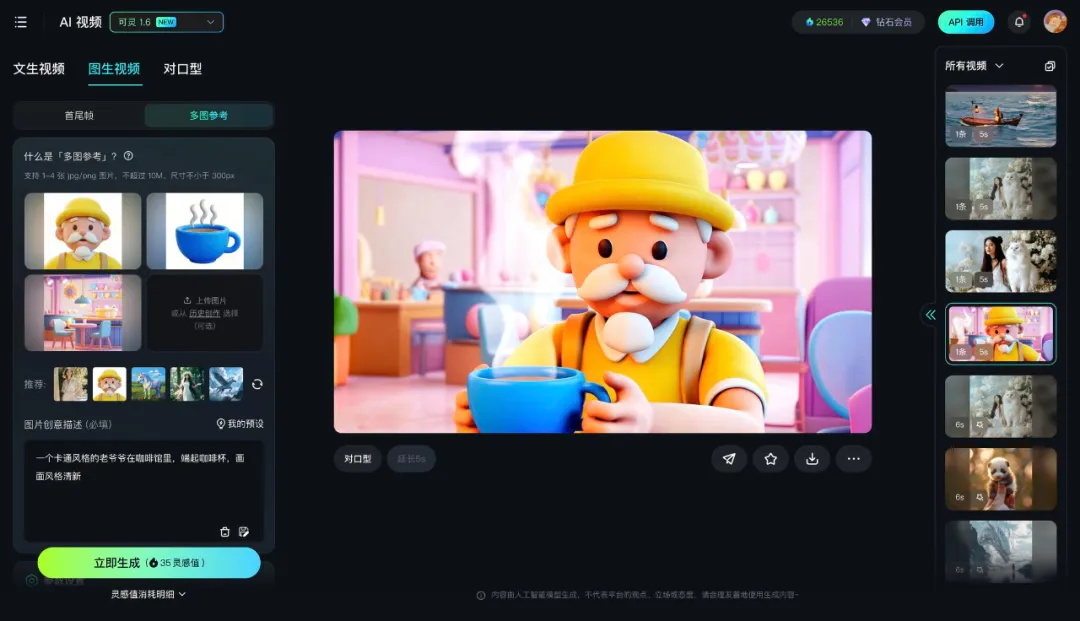Click the notification bell icon
Viewport: 1080px width, 621px height.
[x=1019, y=22]
